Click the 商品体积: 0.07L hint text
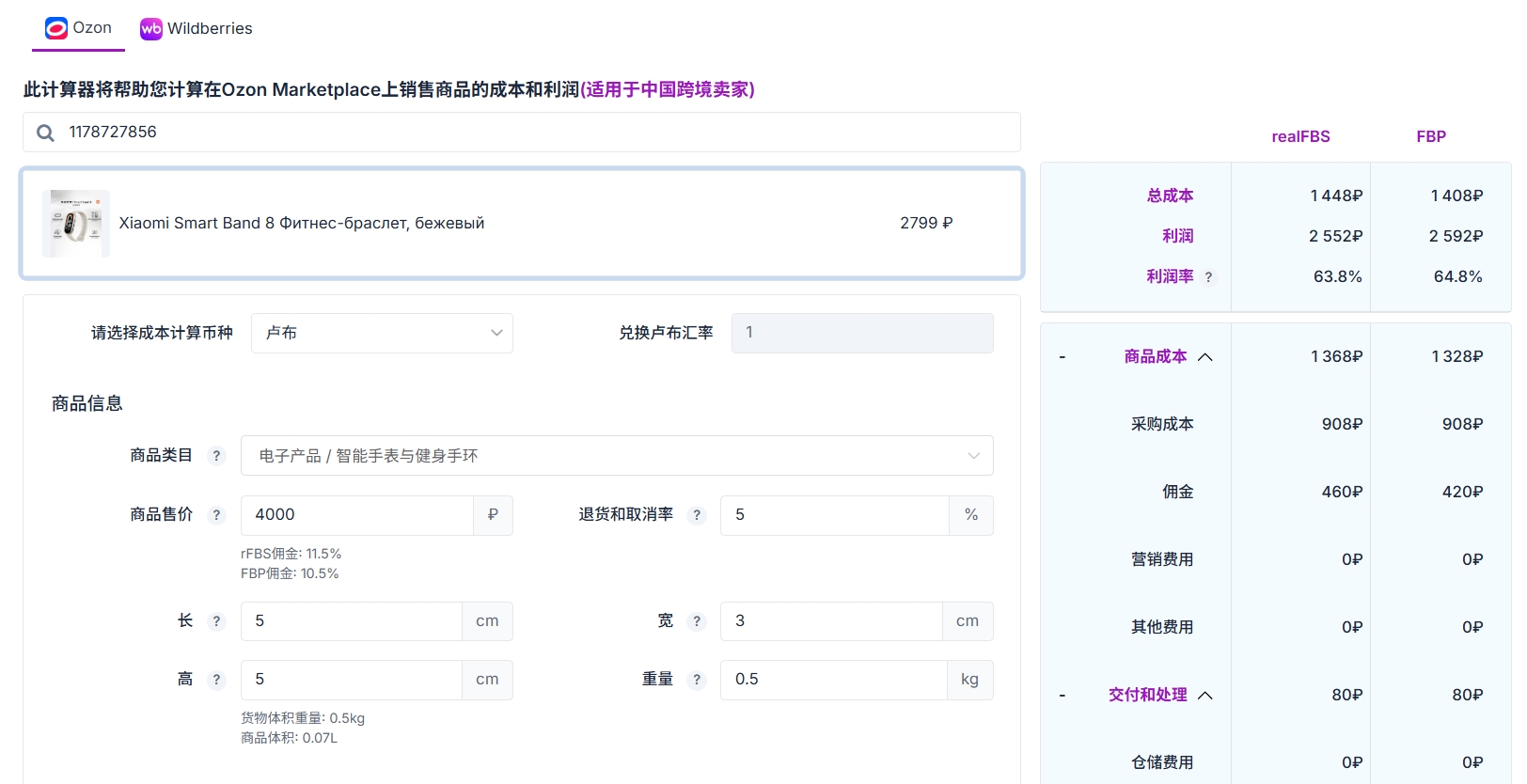Viewport: 1527px width, 784px height. pos(289,738)
